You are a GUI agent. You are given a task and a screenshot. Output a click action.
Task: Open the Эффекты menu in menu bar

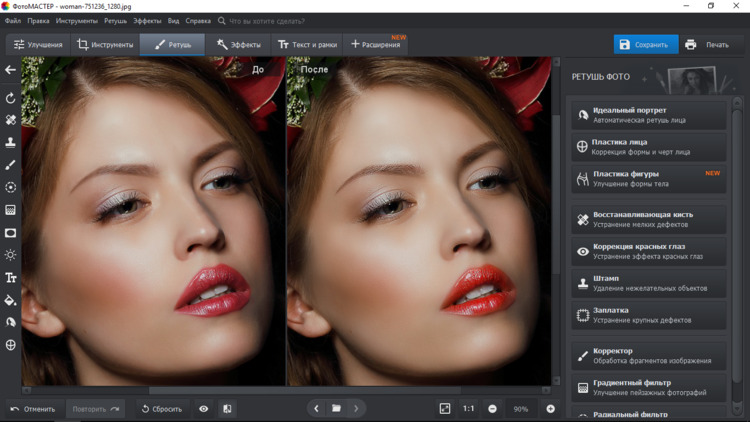[x=147, y=21]
